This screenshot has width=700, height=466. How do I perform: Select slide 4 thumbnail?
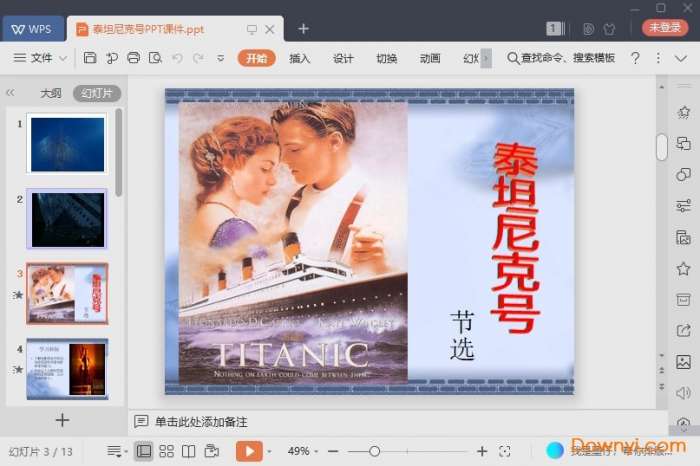pyautogui.click(x=67, y=369)
